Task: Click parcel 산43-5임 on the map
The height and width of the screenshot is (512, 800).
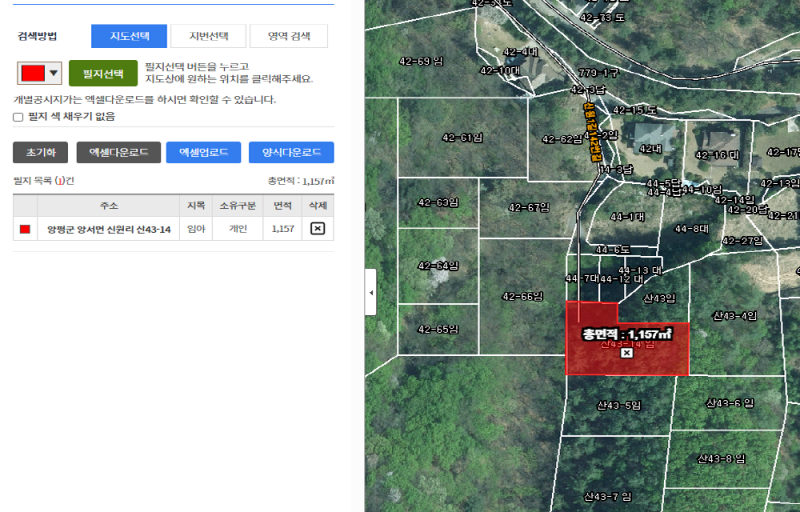Action: 617,405
